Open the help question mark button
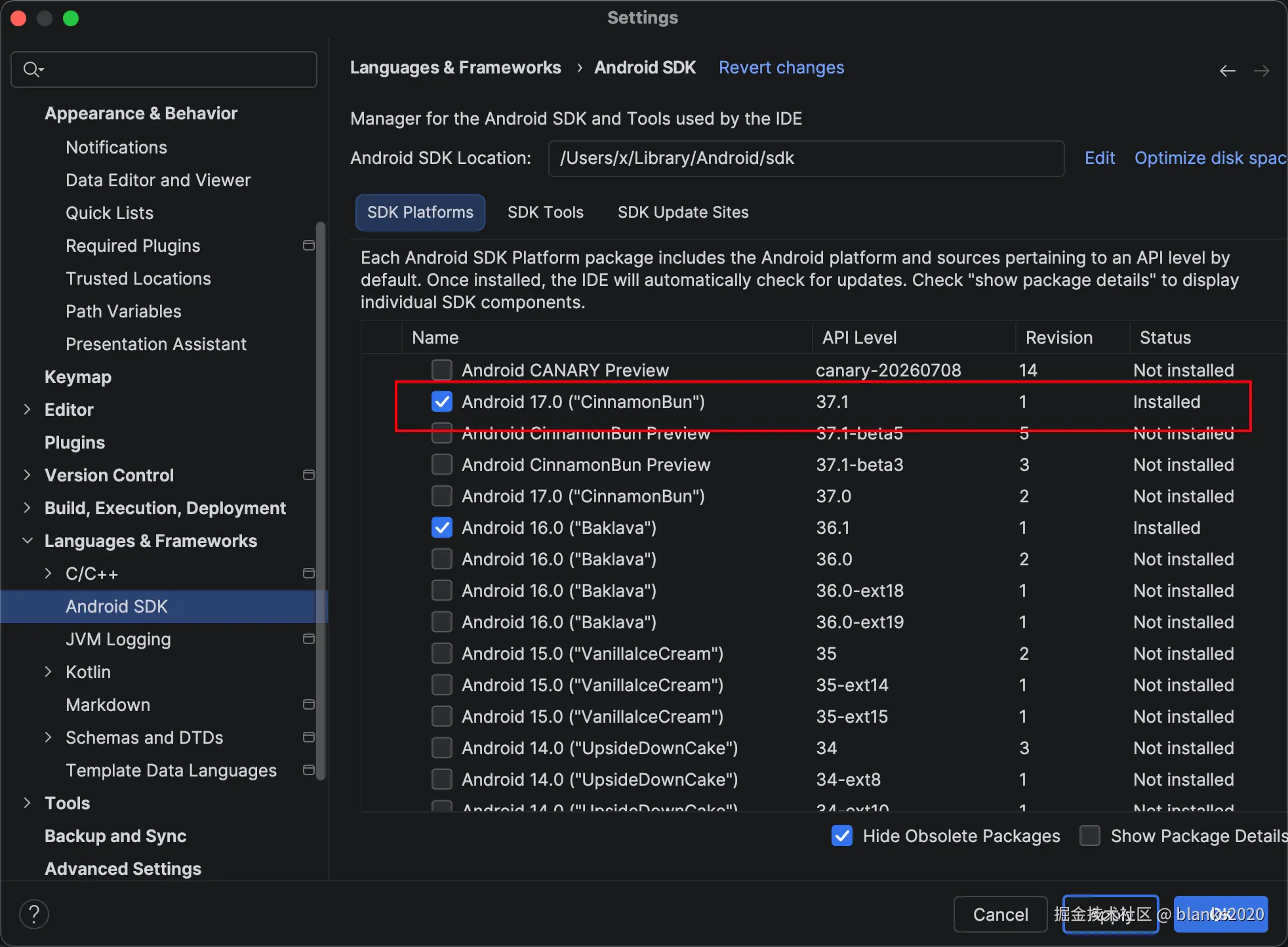The image size is (1288, 947). coord(34,914)
